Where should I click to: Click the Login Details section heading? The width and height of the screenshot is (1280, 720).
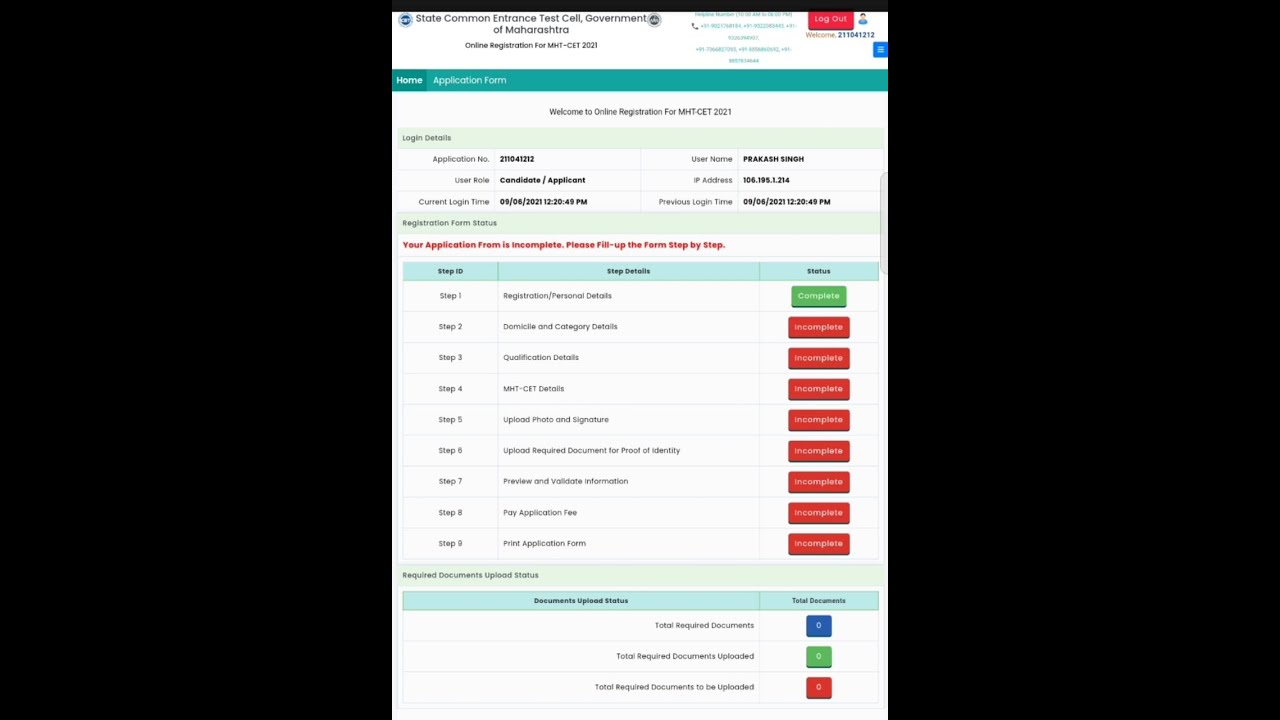(x=427, y=138)
